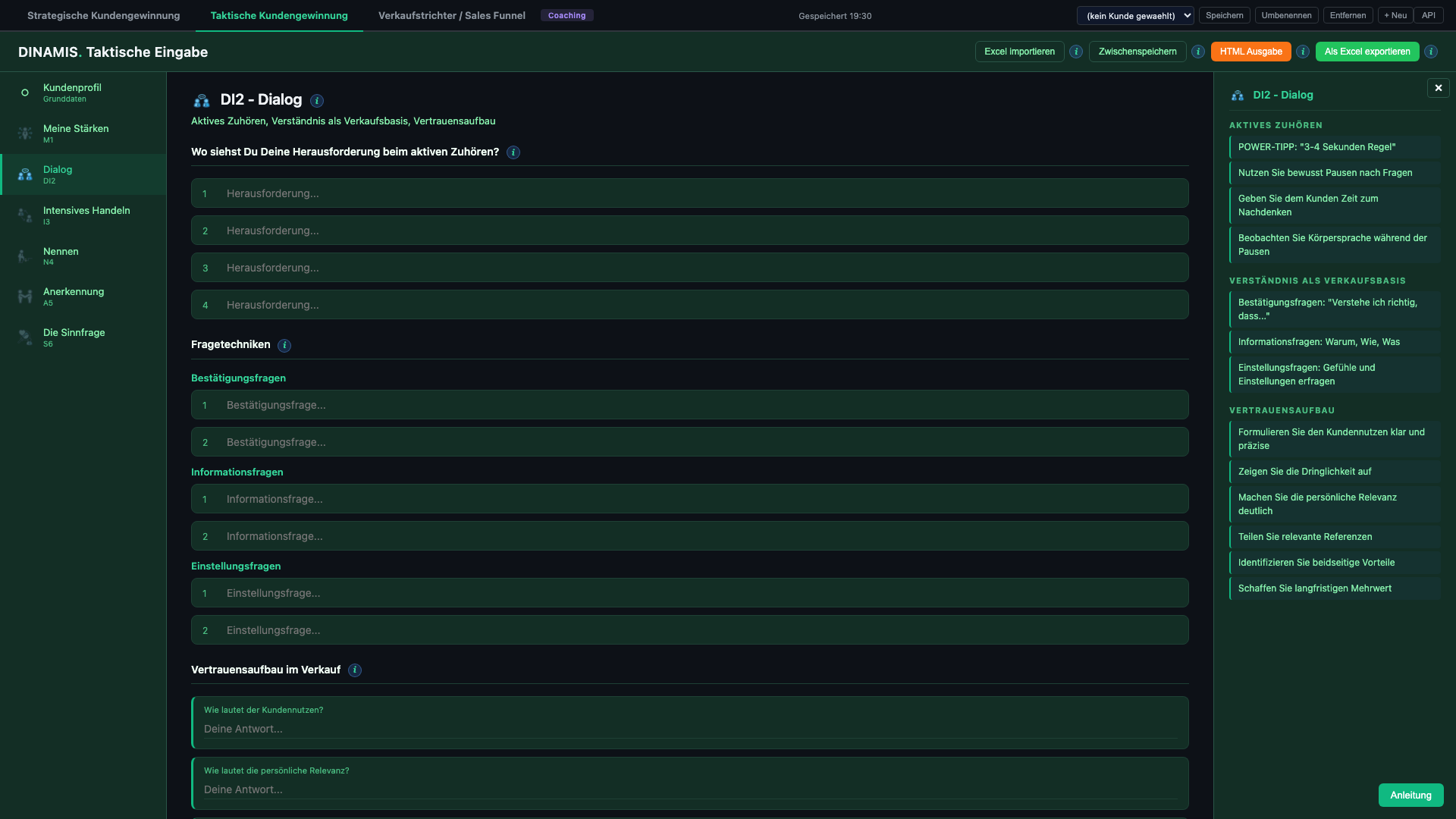Click info icon right of Excel importieren
Viewport: 1456px width, 819px height.
point(1076,52)
